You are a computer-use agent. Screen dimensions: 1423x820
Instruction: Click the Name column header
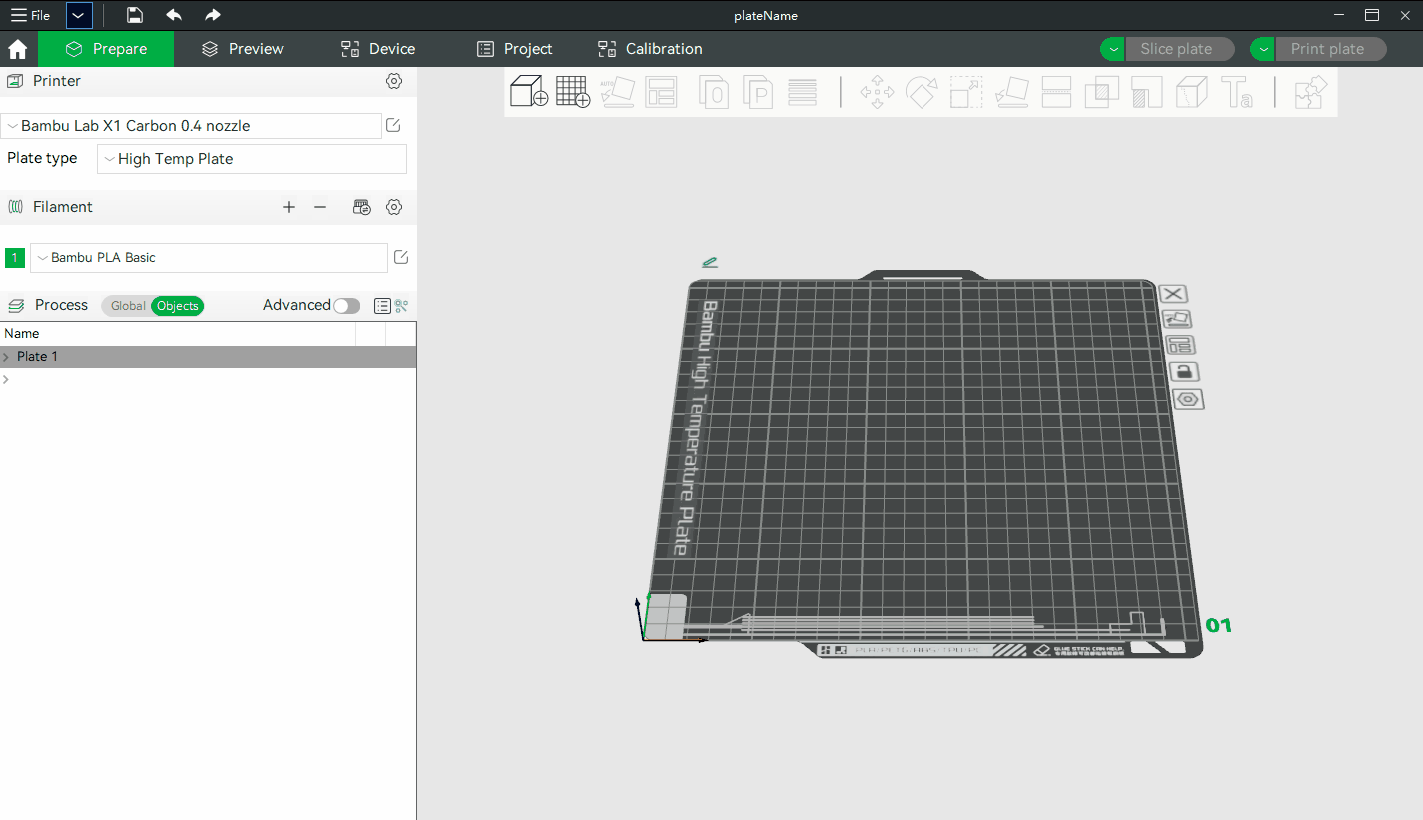pos(178,334)
